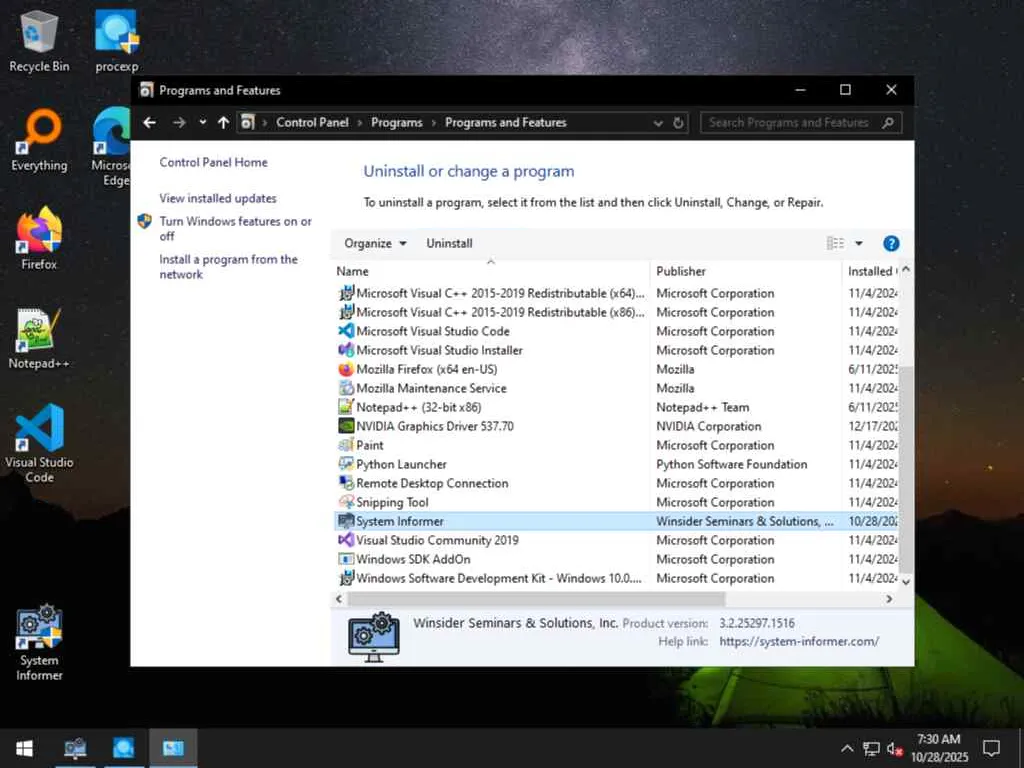The image size is (1024, 768).
Task: Open View installed updates link
Action: [x=217, y=199]
